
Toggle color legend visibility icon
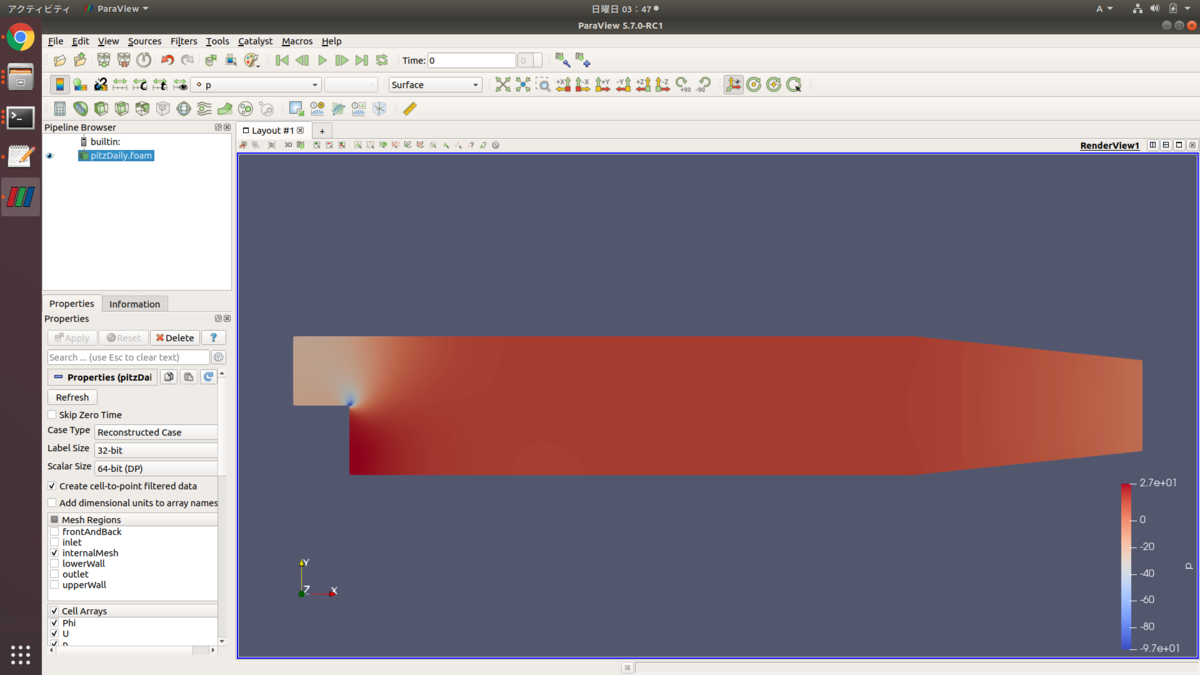point(60,85)
